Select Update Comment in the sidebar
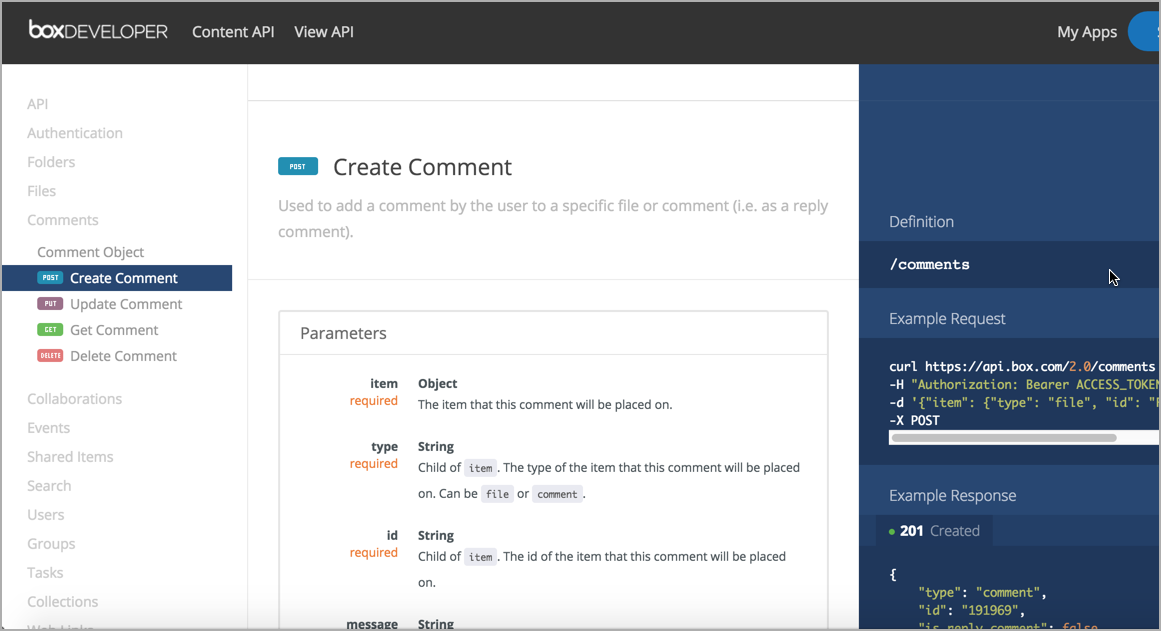Image resolution: width=1161 pixels, height=631 pixels. click(x=126, y=304)
